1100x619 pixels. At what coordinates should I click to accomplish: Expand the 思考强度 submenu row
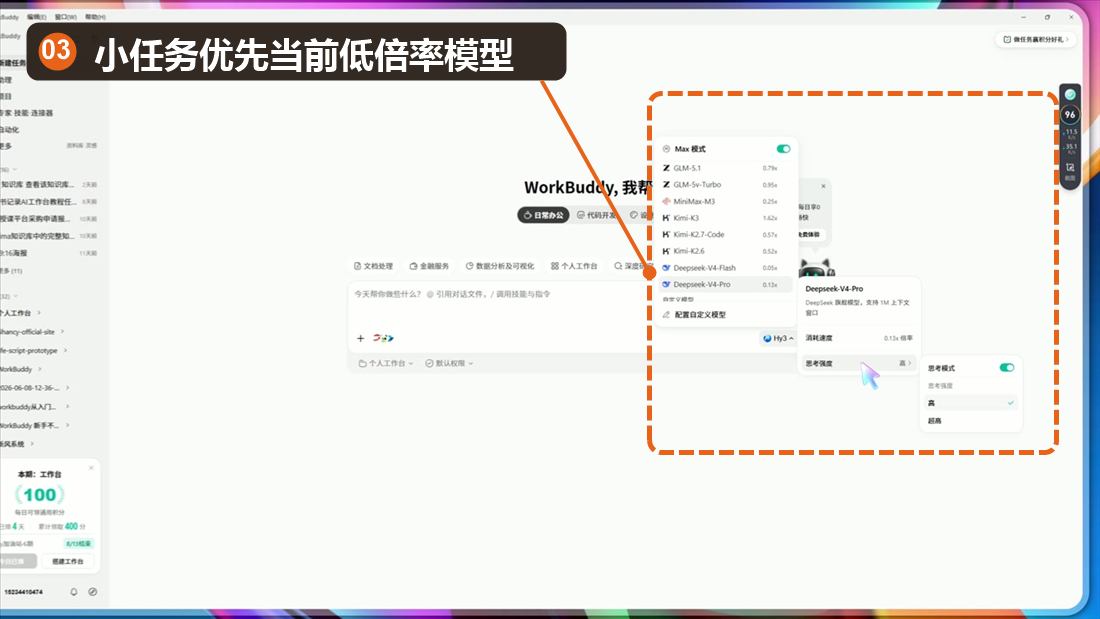[857, 364]
